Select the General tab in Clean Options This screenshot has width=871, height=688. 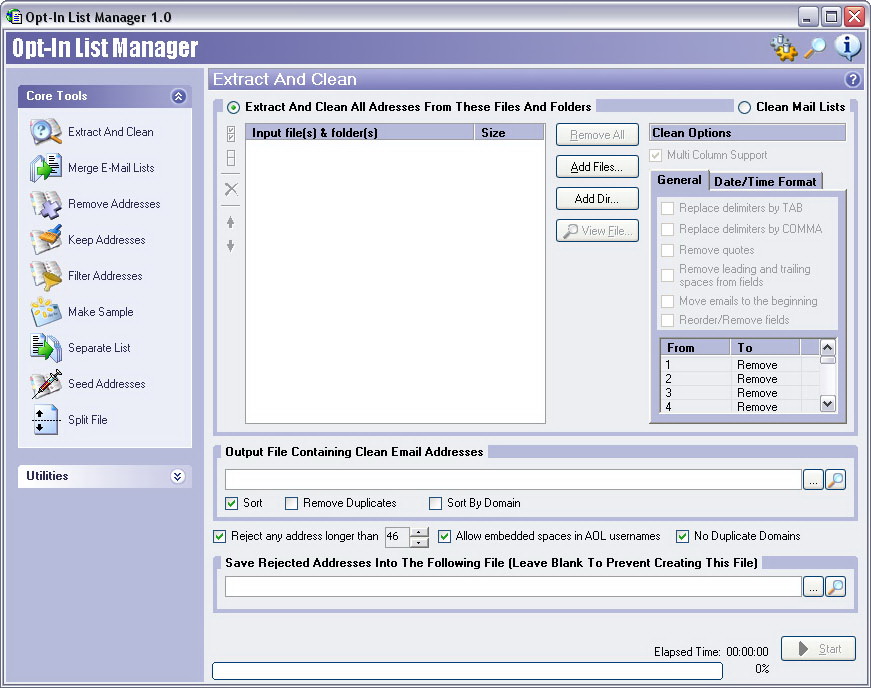tap(679, 180)
